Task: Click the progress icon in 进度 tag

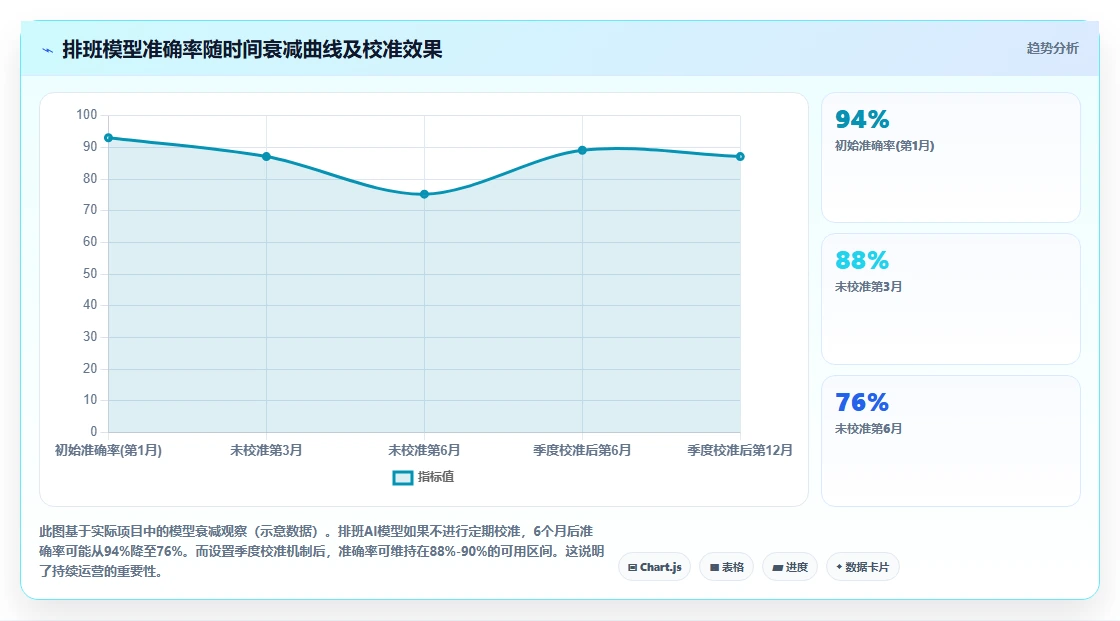Action: tap(778, 567)
